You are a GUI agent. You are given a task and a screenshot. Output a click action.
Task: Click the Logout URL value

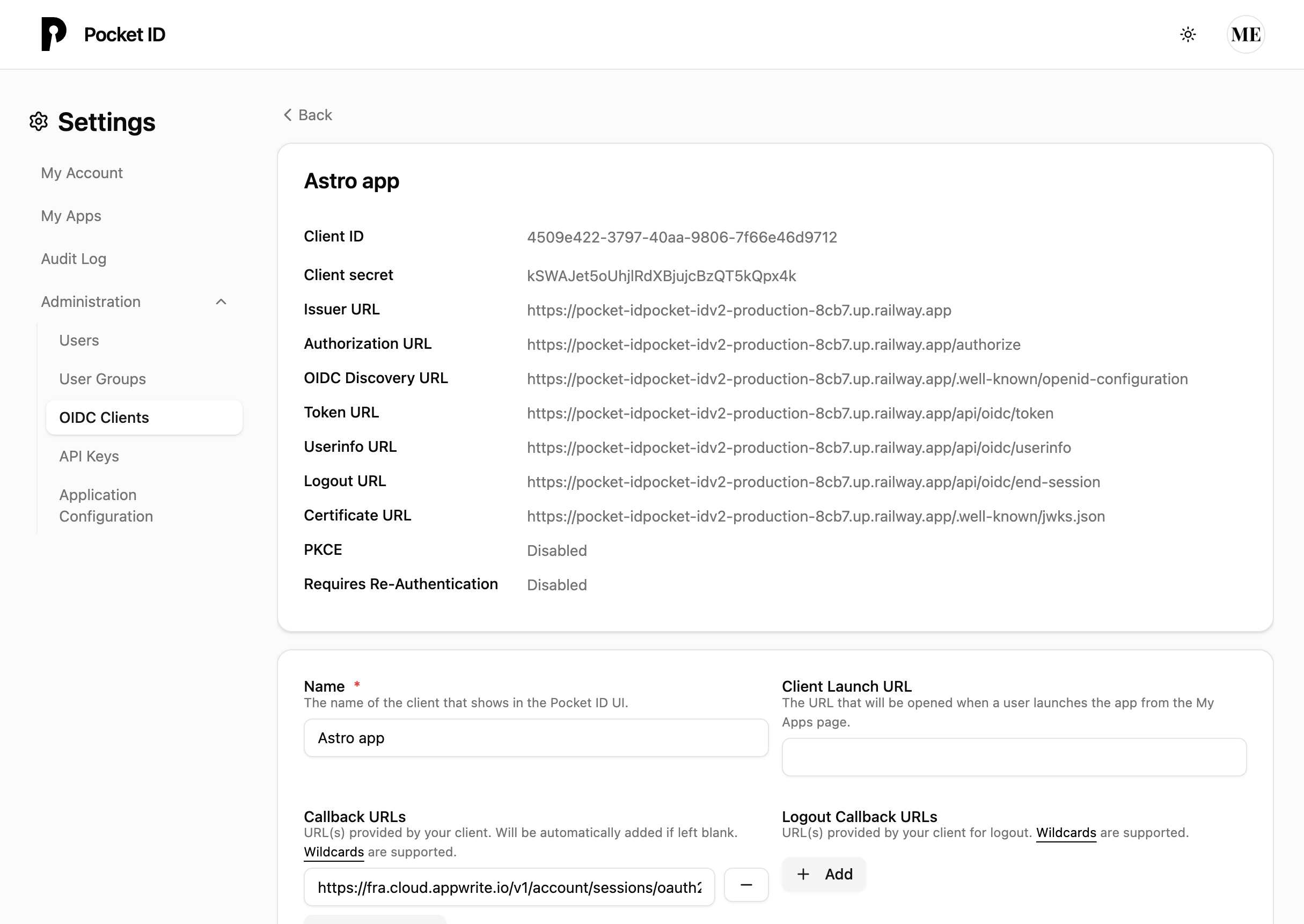(x=814, y=482)
